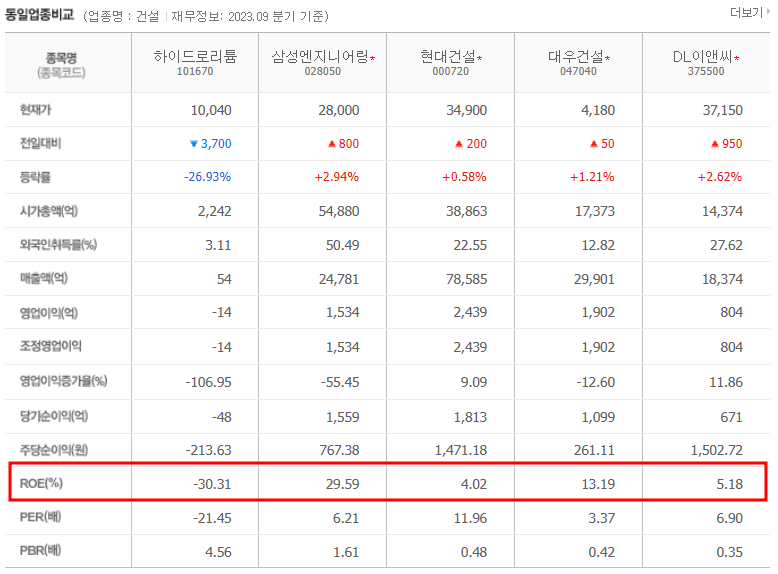The height and width of the screenshot is (574, 778).
Task: Click the 현재가 row label
Action: click(x=35, y=110)
